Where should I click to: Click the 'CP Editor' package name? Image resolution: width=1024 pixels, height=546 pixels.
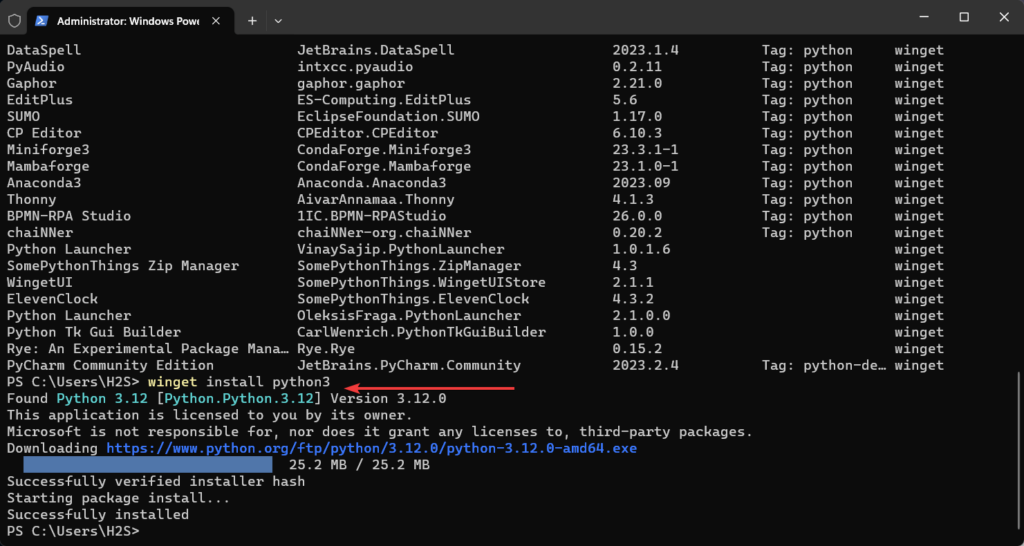(x=44, y=133)
